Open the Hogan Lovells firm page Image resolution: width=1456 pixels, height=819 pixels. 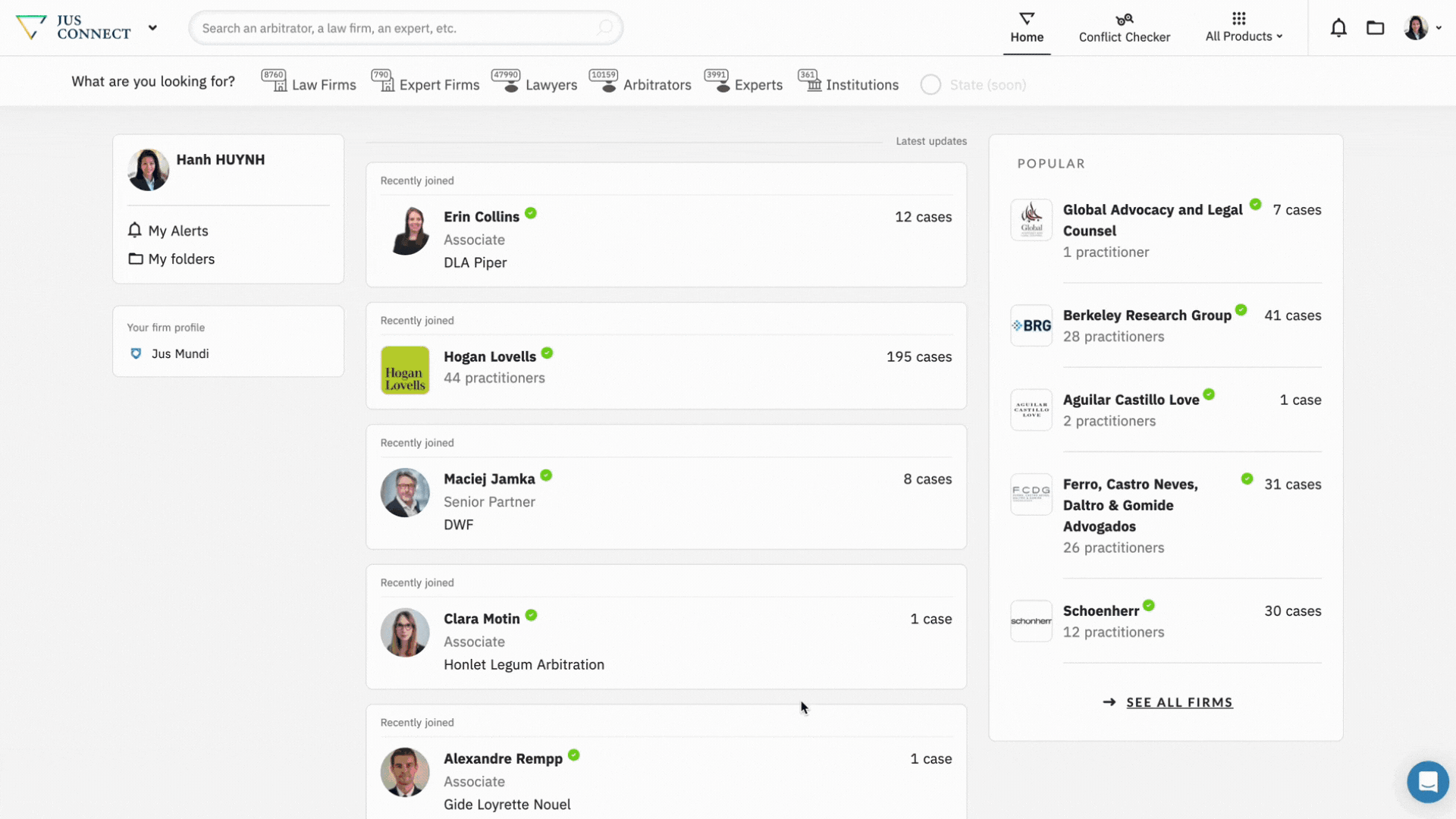pyautogui.click(x=490, y=356)
